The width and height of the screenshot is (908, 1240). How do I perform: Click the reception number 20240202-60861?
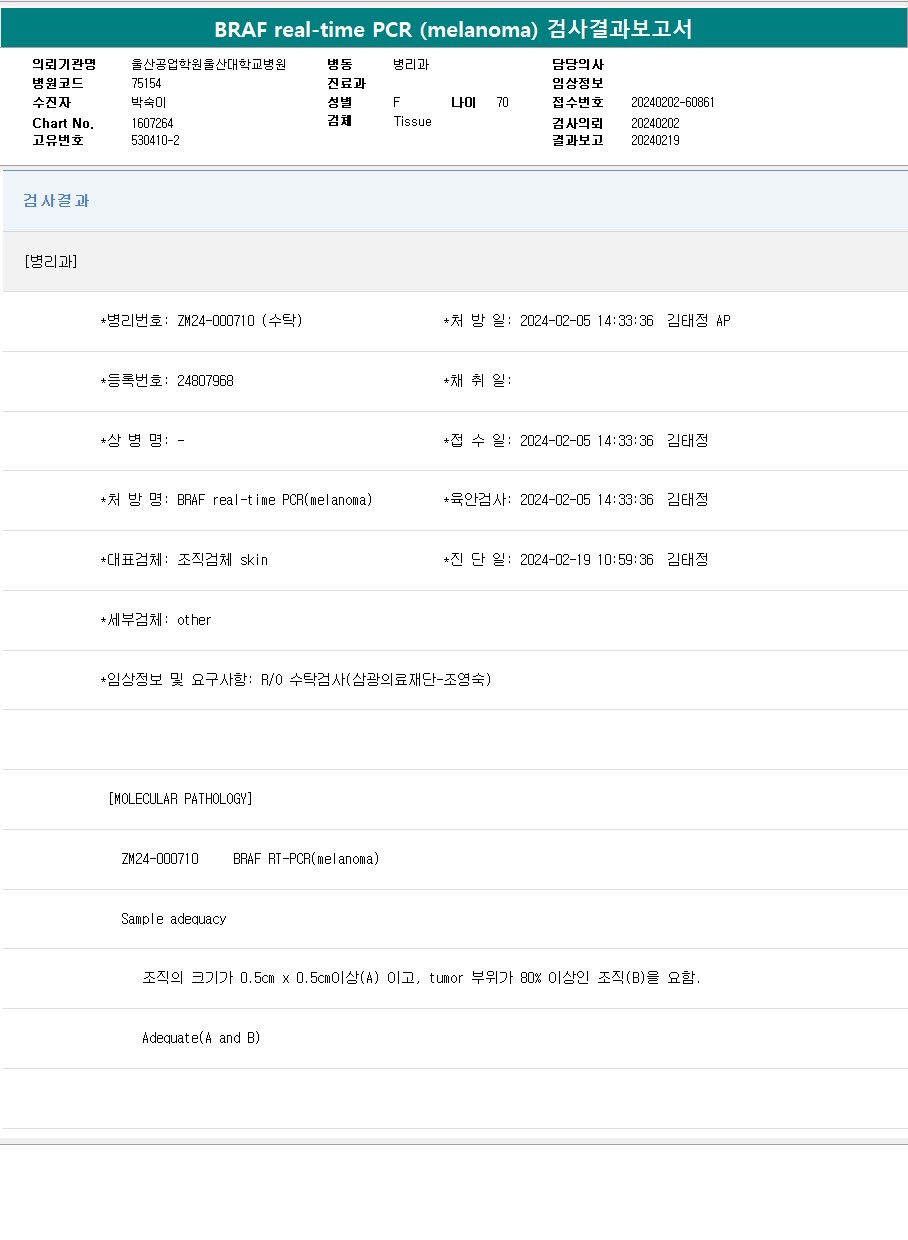(673, 103)
